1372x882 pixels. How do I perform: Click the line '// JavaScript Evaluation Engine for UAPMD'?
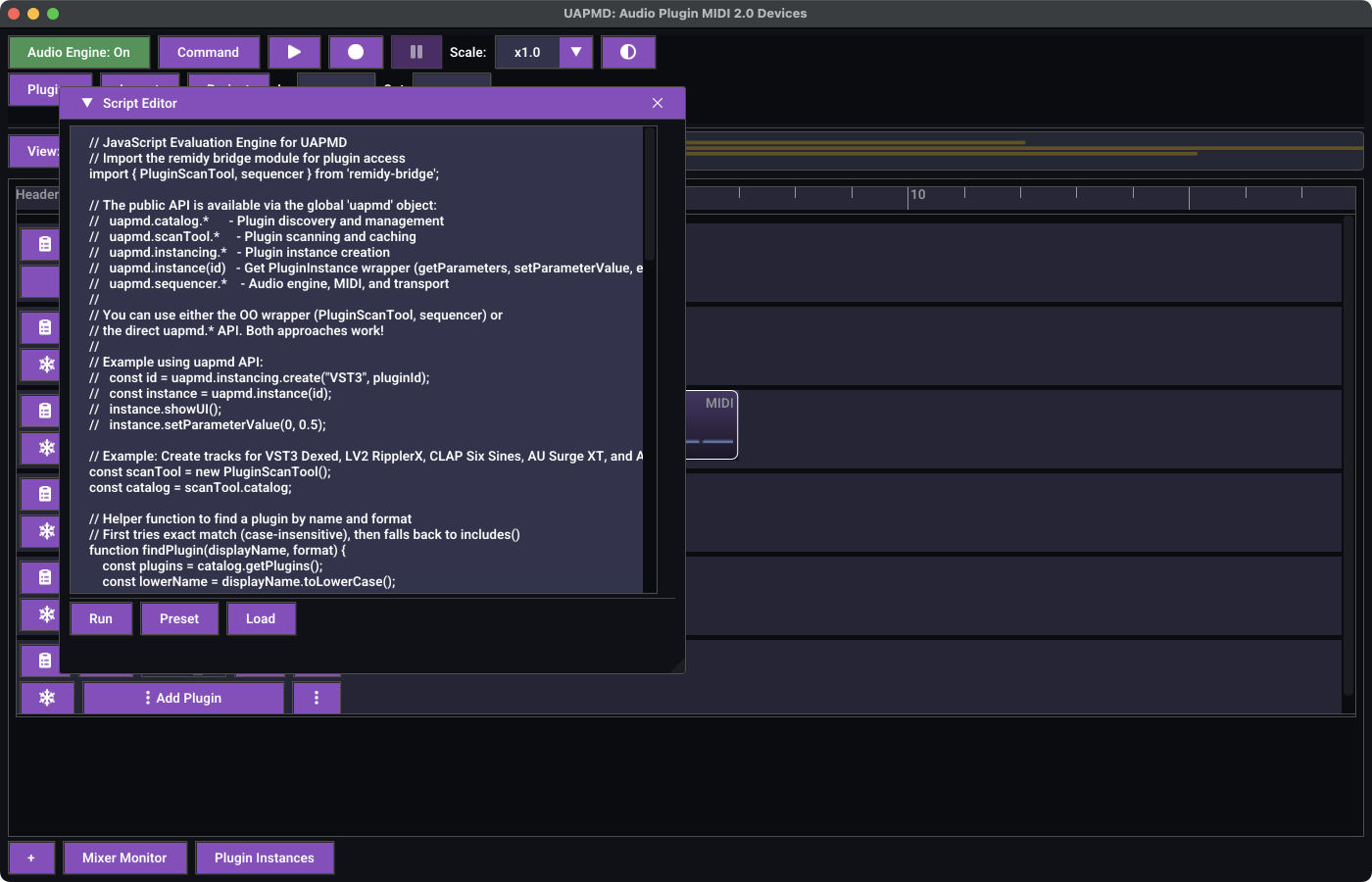pos(218,142)
